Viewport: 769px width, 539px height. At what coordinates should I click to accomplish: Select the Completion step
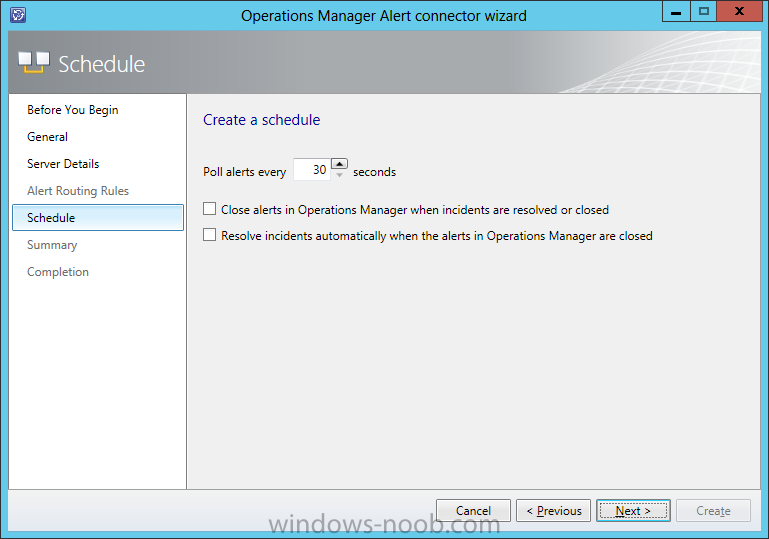pos(58,272)
